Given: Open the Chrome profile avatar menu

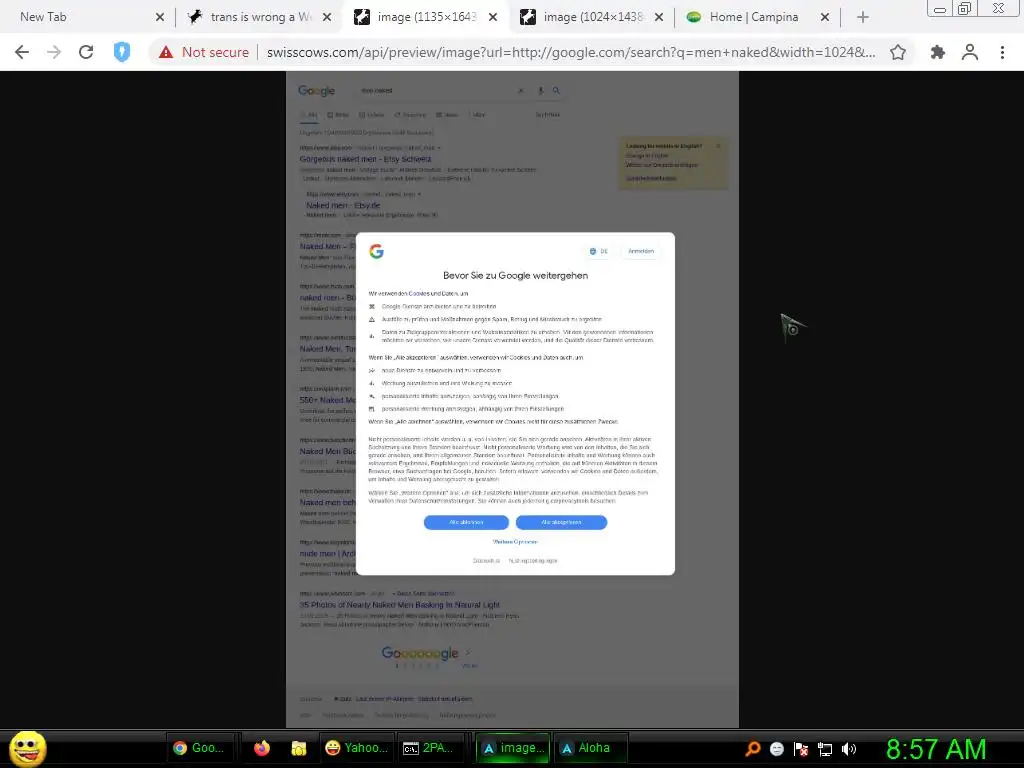Looking at the screenshot, I should 970,52.
